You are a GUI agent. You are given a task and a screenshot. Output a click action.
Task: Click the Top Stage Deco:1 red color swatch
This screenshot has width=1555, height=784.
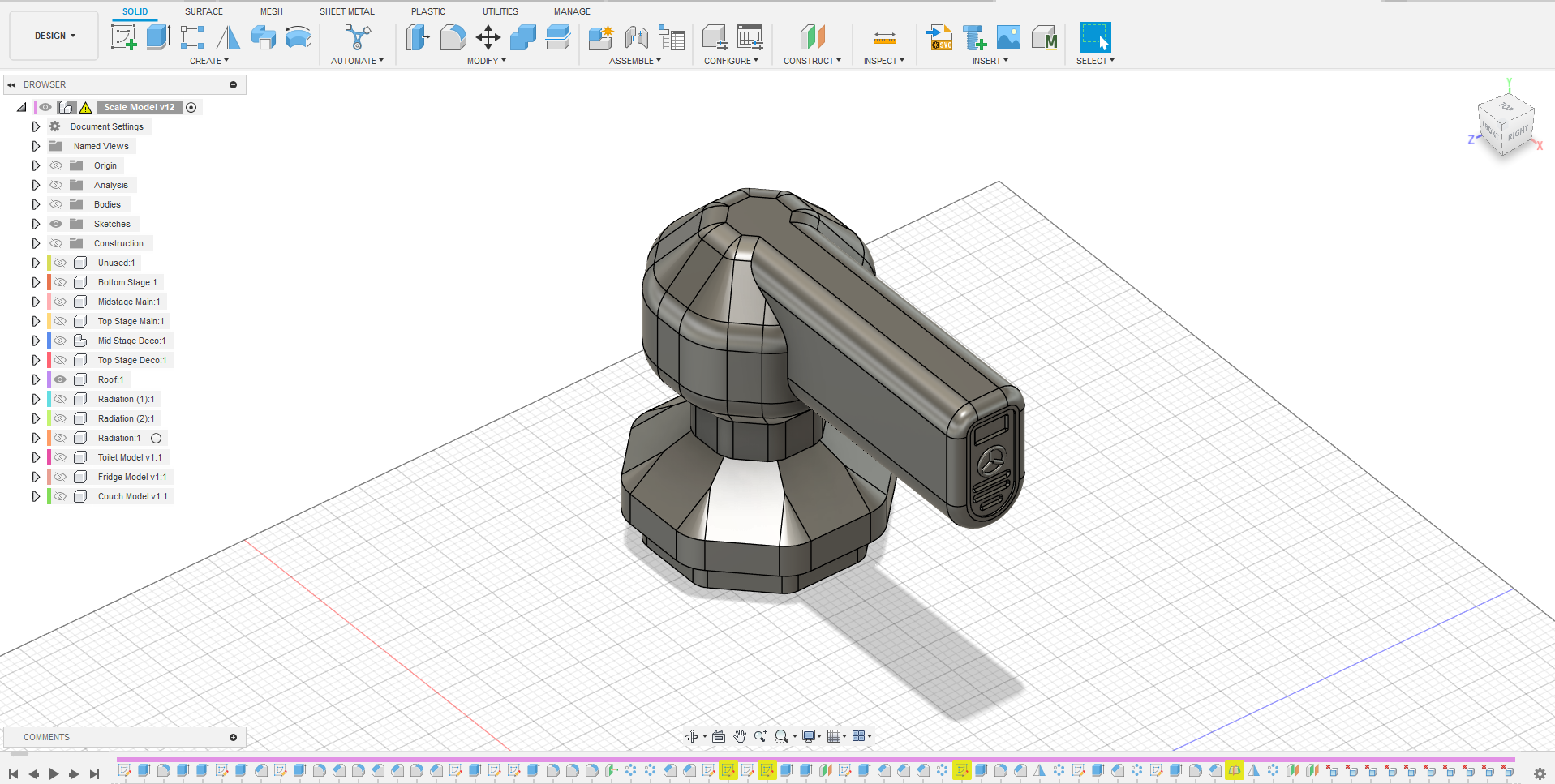coord(49,360)
